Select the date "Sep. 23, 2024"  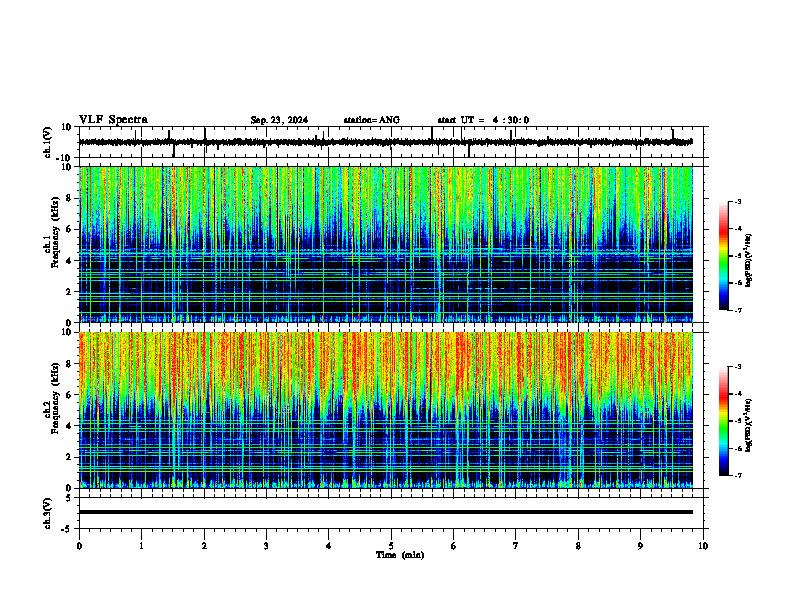[x=279, y=120]
